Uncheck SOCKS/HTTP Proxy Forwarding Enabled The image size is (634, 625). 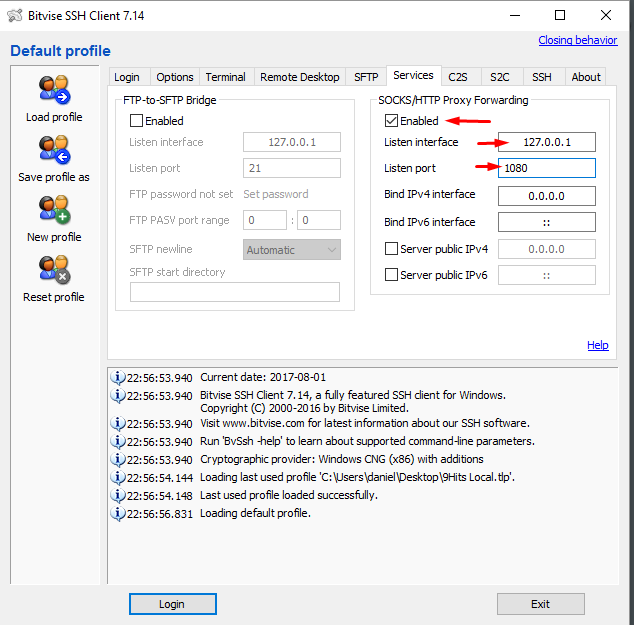pos(391,120)
